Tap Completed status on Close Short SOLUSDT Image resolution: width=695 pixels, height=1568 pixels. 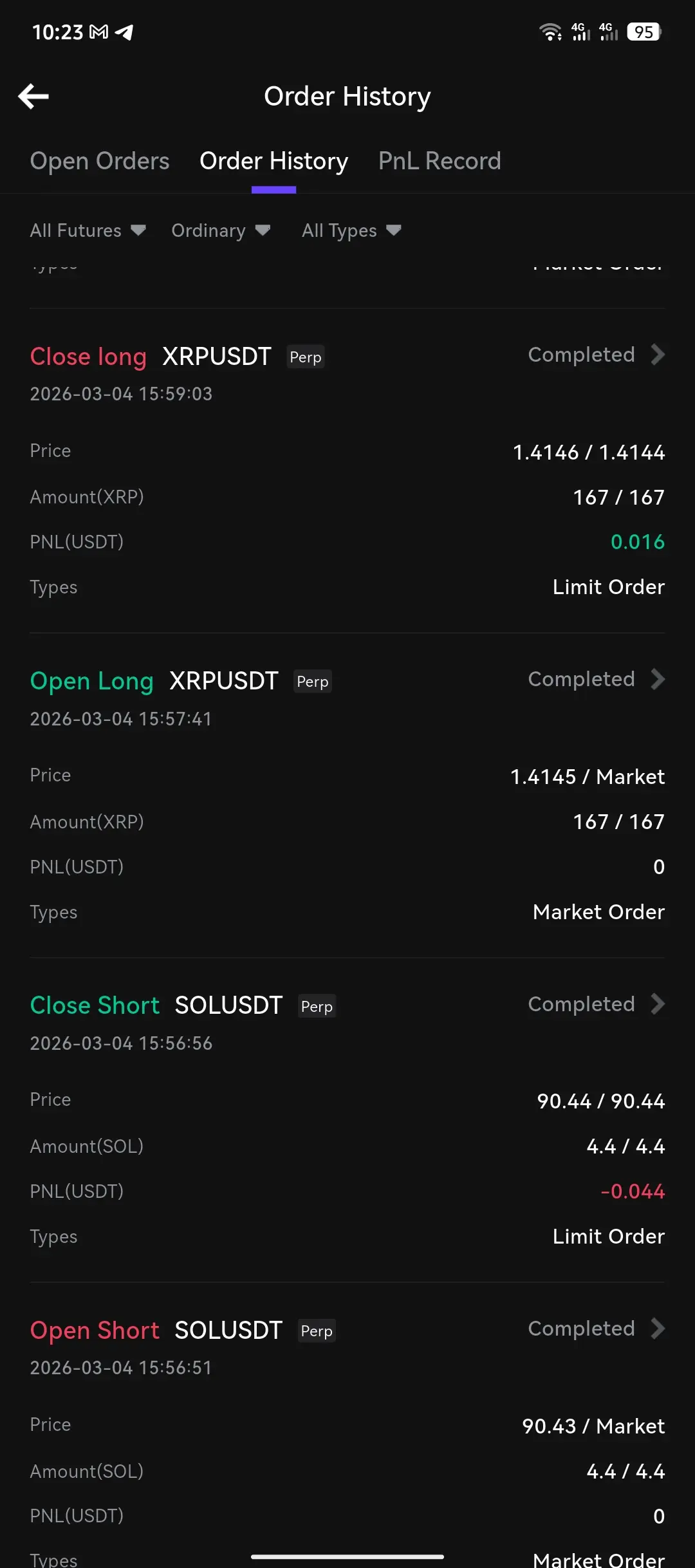click(x=581, y=1004)
